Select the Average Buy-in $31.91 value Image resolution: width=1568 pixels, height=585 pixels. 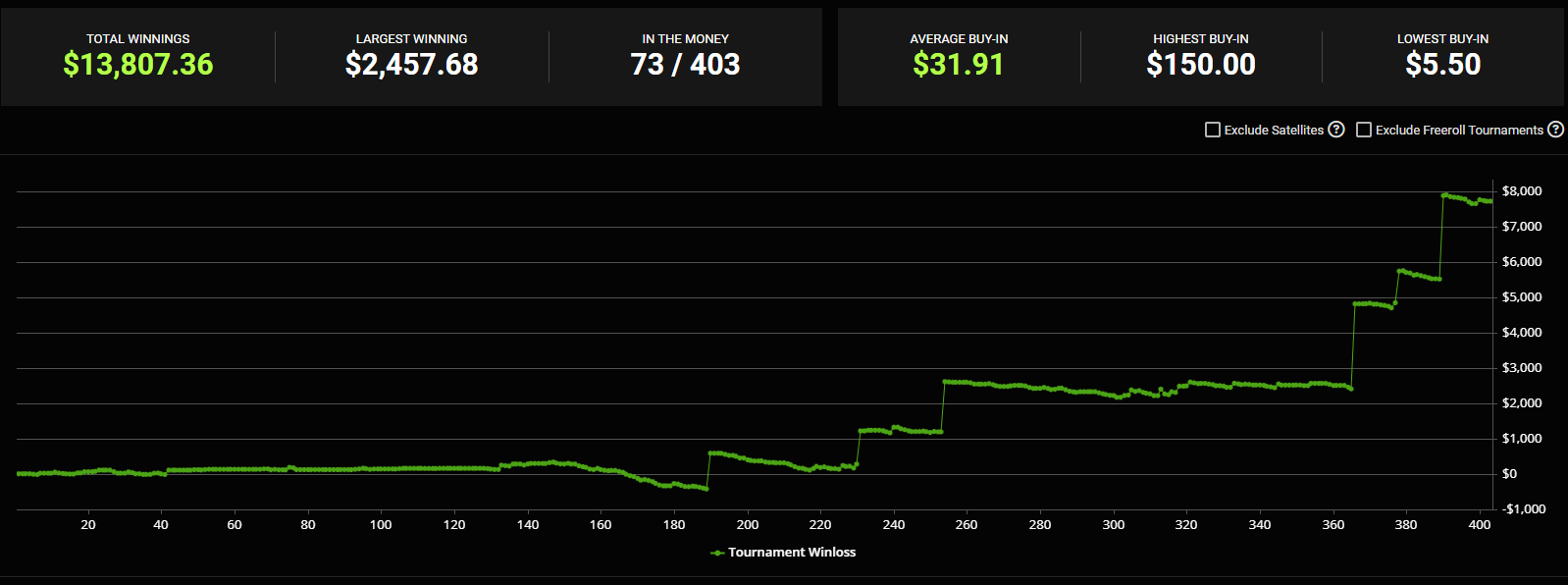959,65
